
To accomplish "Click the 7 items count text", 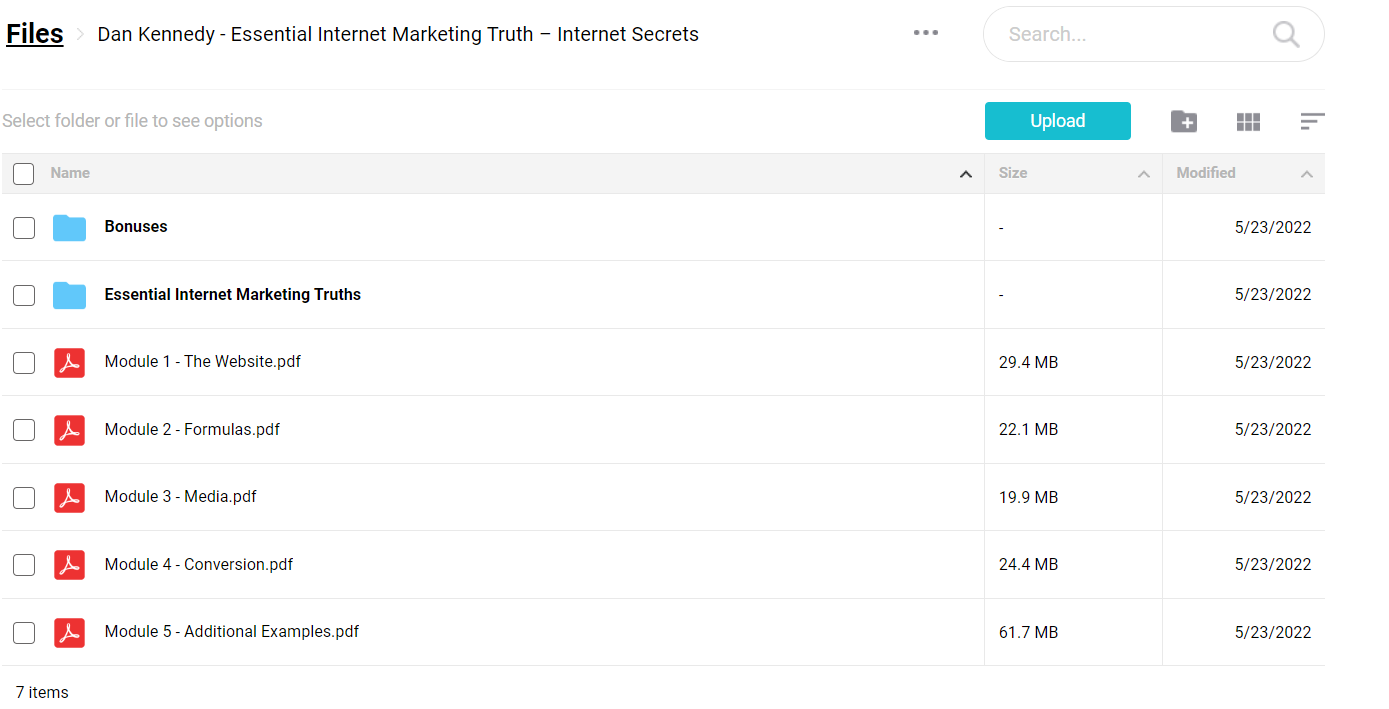I will click(x=42, y=692).
